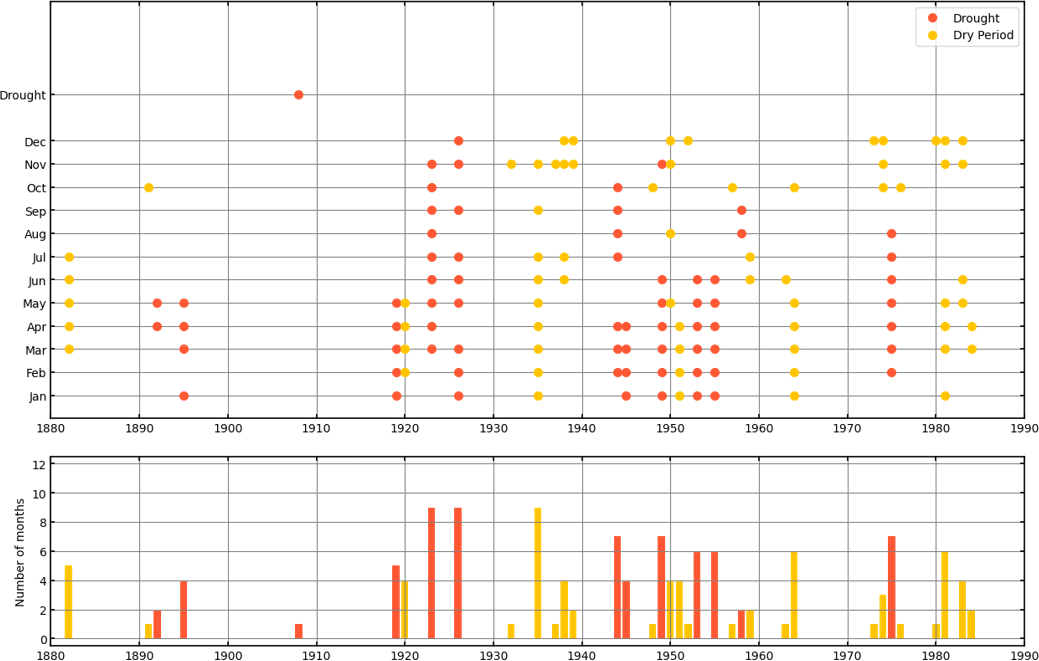The width and height of the screenshot is (1039, 661).
Task: Select the 'Dry Period' legend label text
Action: (x=982, y=35)
